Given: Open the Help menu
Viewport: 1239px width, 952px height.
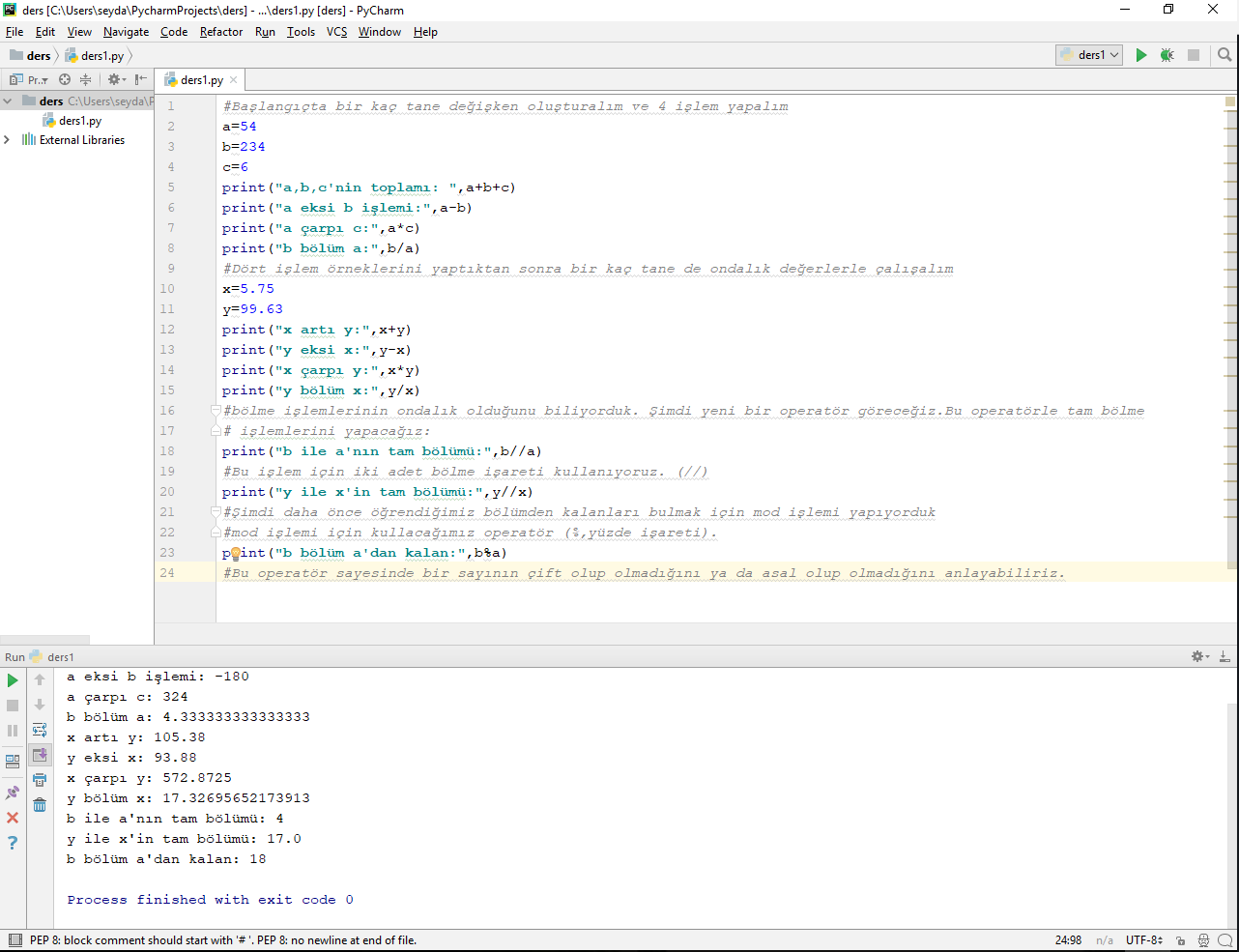Looking at the screenshot, I should tap(425, 32).
